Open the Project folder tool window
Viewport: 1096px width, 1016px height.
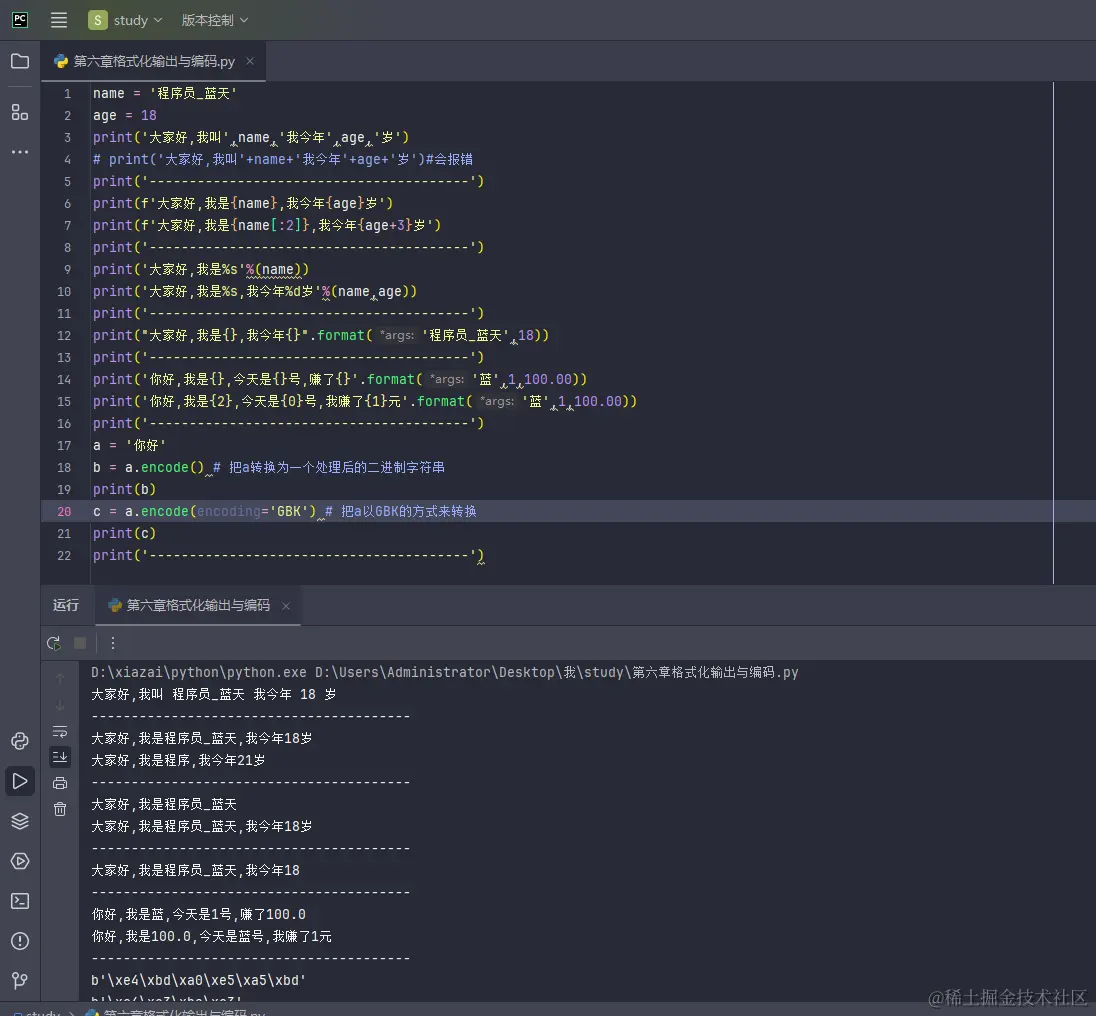pos(20,61)
